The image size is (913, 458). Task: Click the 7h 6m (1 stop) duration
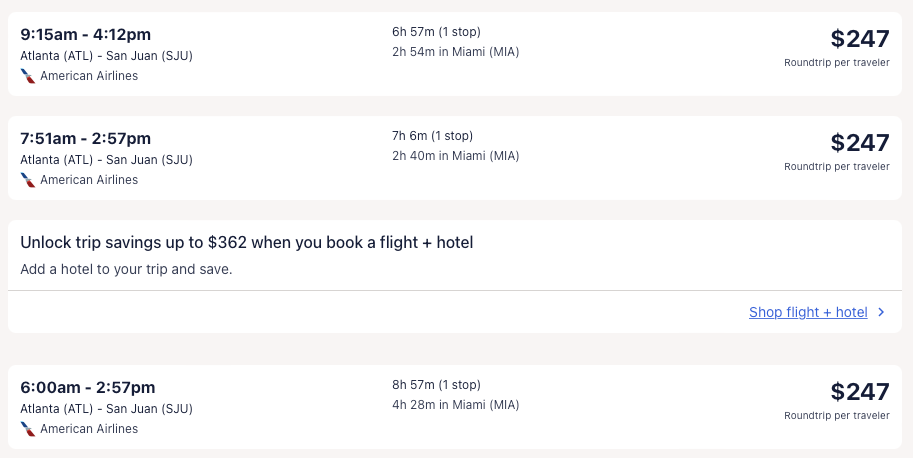(x=432, y=136)
